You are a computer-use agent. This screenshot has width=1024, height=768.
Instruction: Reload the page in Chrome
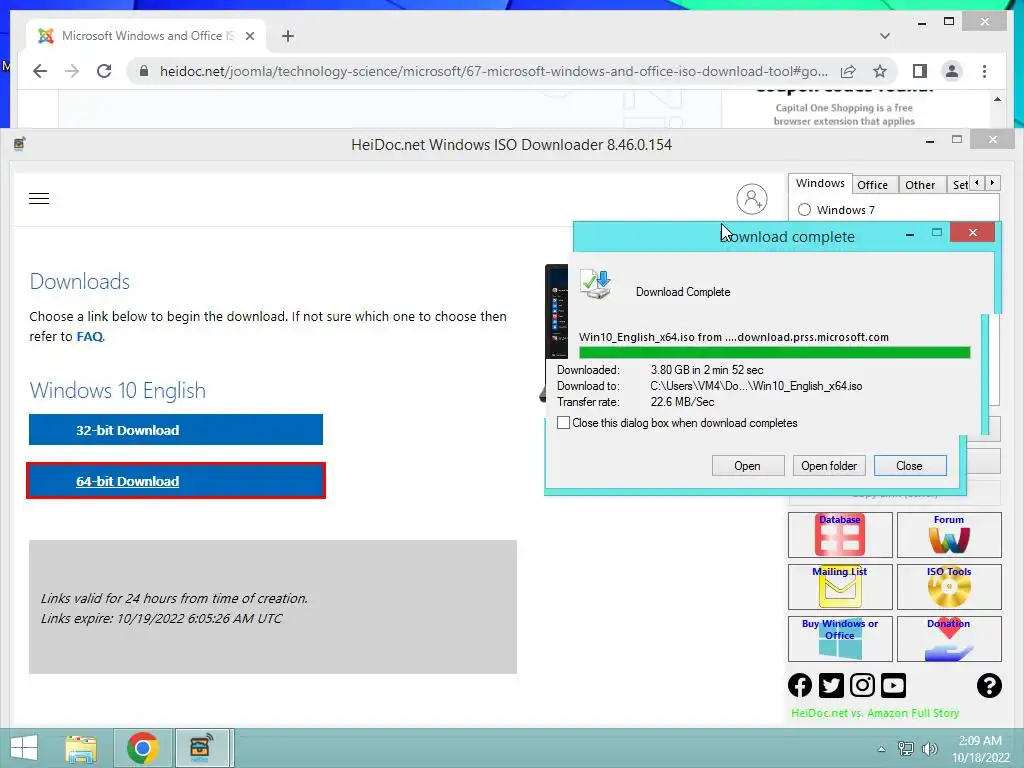(104, 71)
